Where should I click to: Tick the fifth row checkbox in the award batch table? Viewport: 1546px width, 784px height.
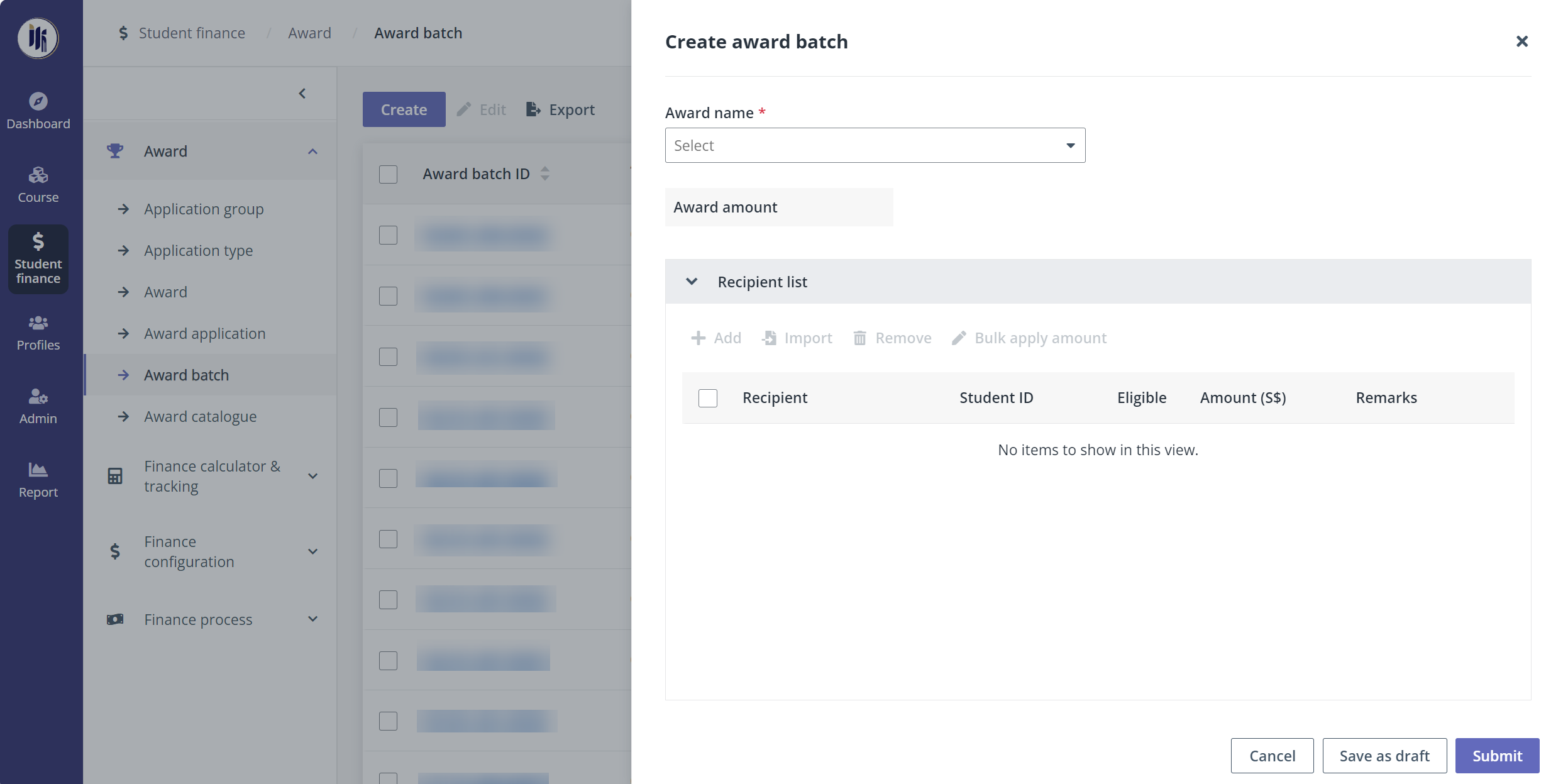click(388, 478)
